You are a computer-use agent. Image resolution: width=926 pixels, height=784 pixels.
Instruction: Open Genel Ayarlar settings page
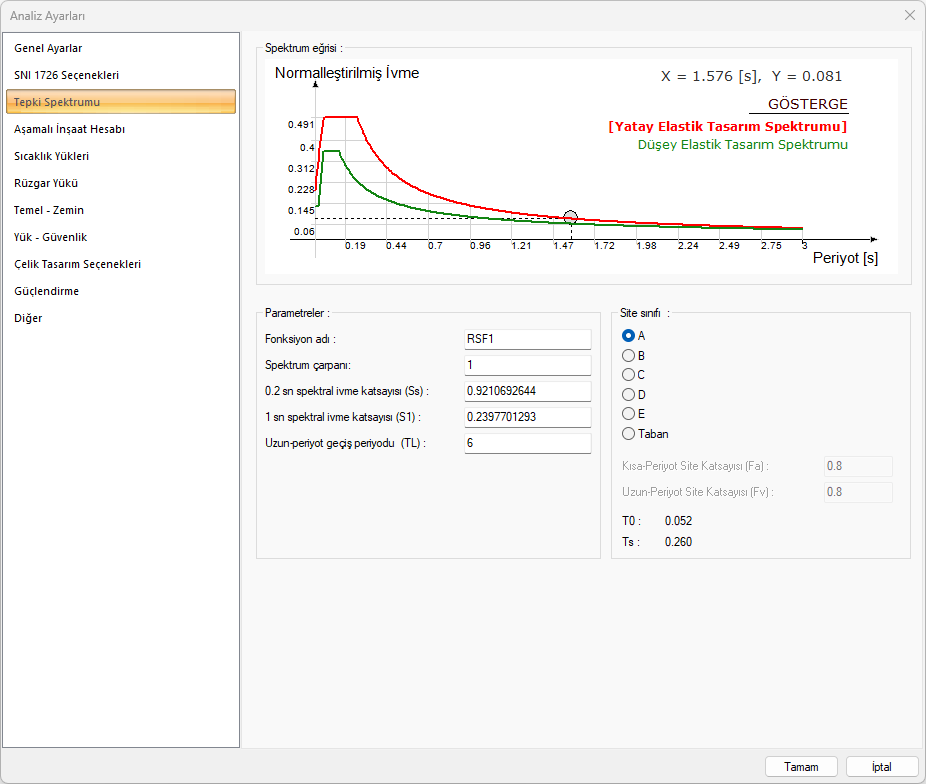[x=48, y=48]
